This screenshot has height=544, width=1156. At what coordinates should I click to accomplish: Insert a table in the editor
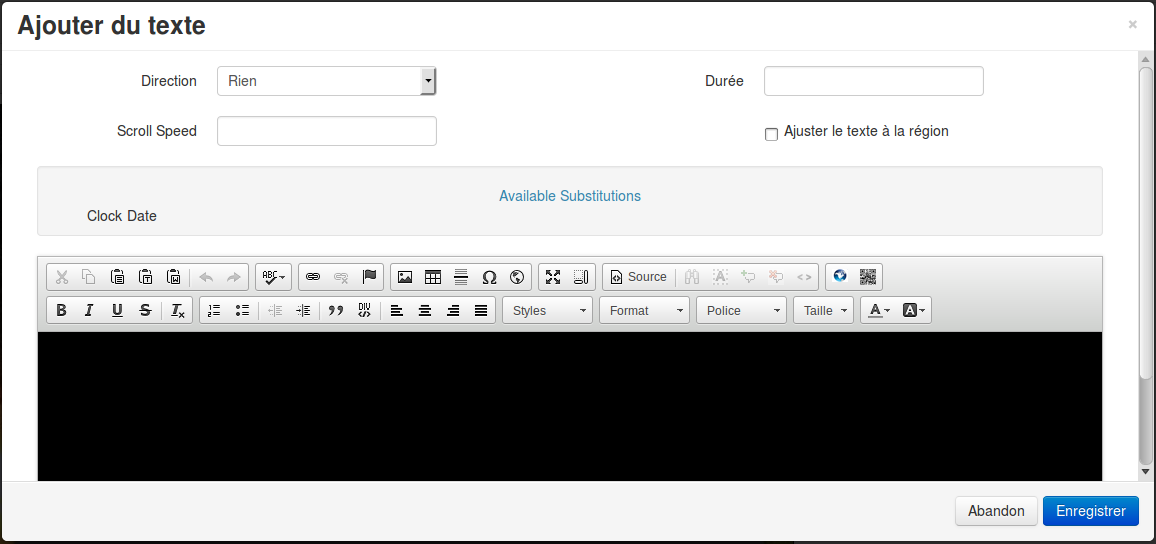click(433, 277)
